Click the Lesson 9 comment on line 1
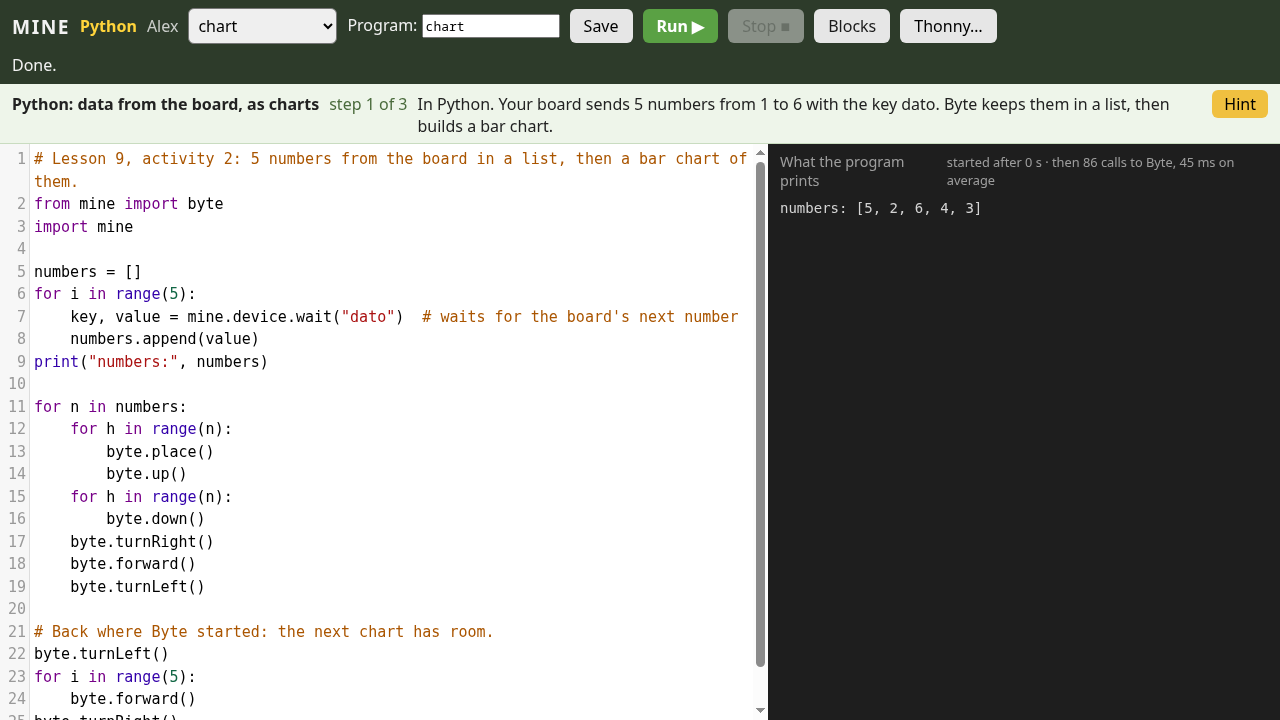The image size is (1280, 720). pos(391,170)
